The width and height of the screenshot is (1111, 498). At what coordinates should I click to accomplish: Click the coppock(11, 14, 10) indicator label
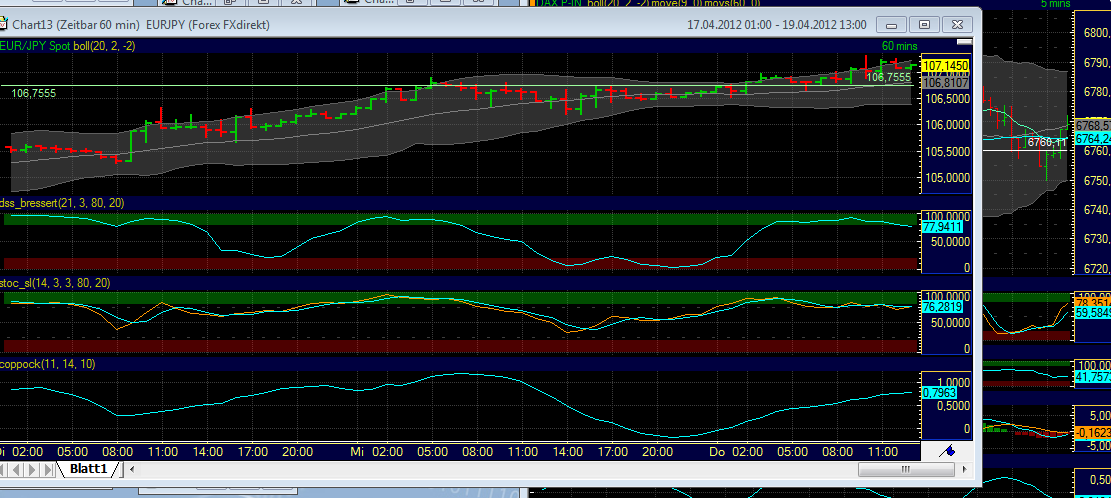pyautogui.click(x=48, y=364)
